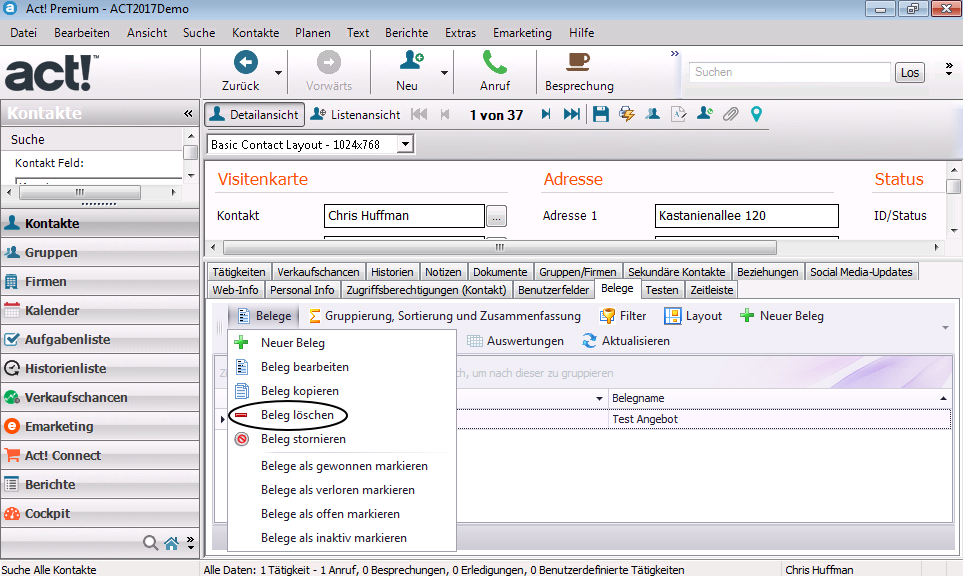The width and height of the screenshot is (963, 576).
Task: Open Kalender in the navigation sidebar
Action: [100, 311]
